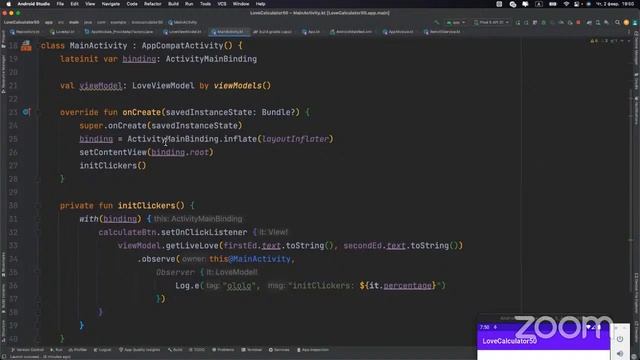Viewport: 640px width, 360px height.
Task: Open the Run tool window
Action: click(x=56, y=350)
